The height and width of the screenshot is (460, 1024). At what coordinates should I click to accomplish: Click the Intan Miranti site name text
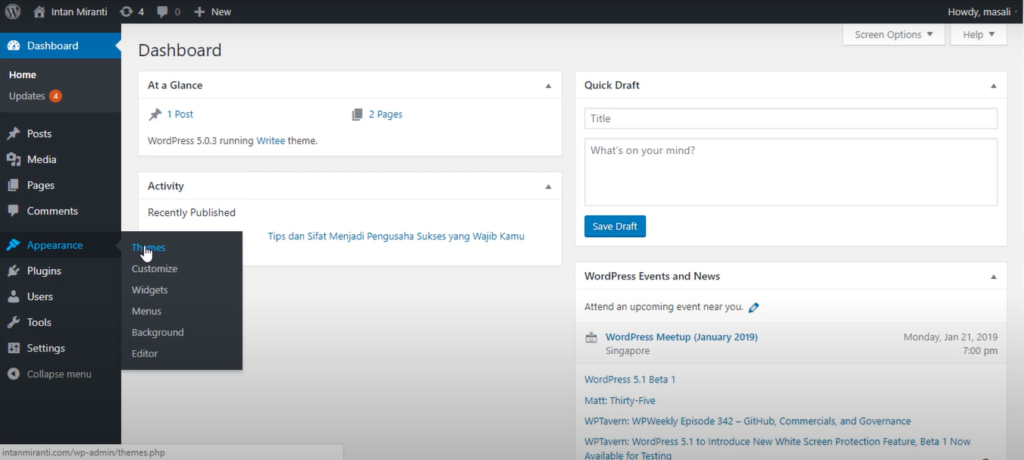click(79, 12)
